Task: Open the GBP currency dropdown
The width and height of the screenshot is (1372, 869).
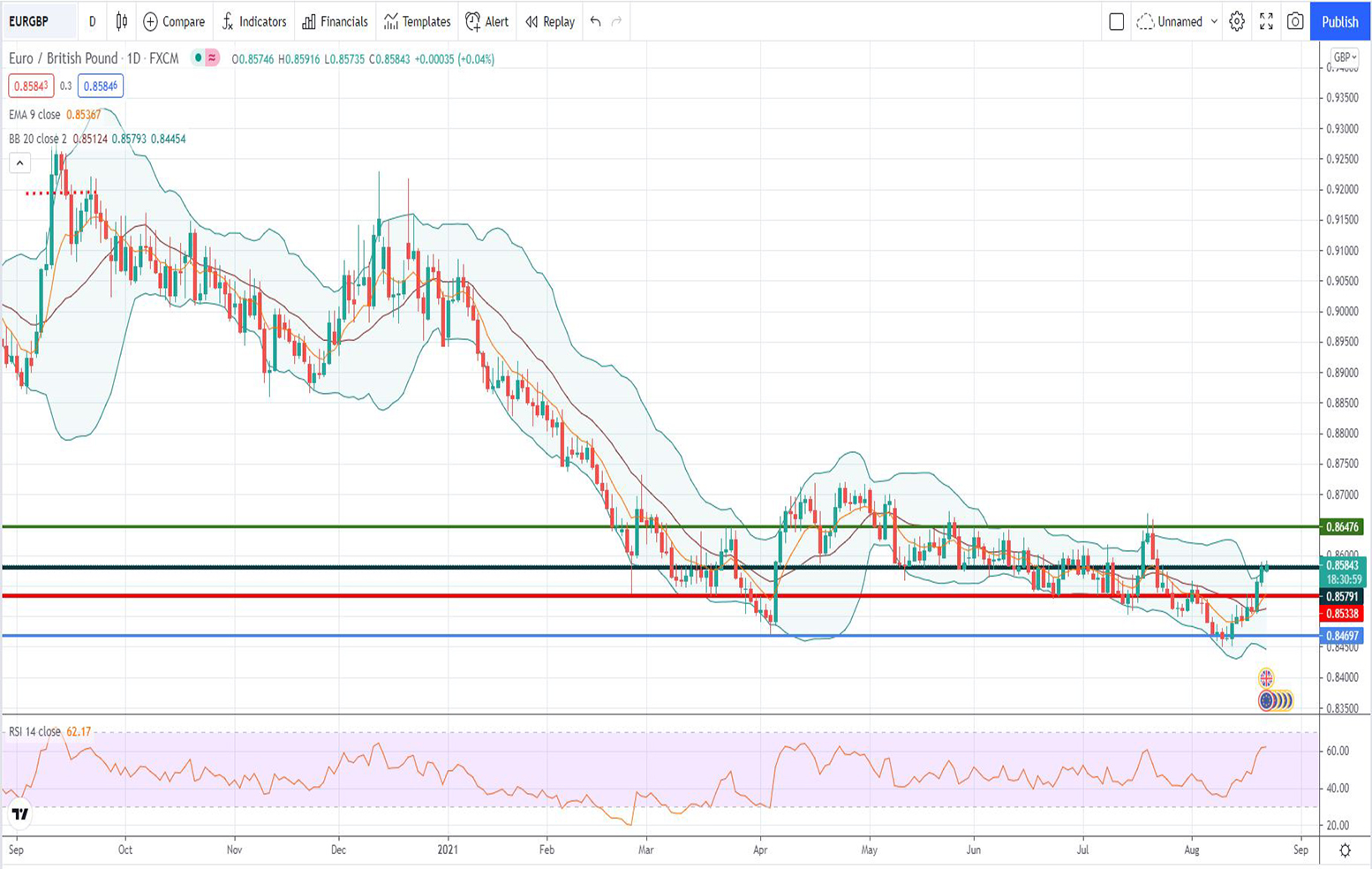Action: click(x=1344, y=57)
